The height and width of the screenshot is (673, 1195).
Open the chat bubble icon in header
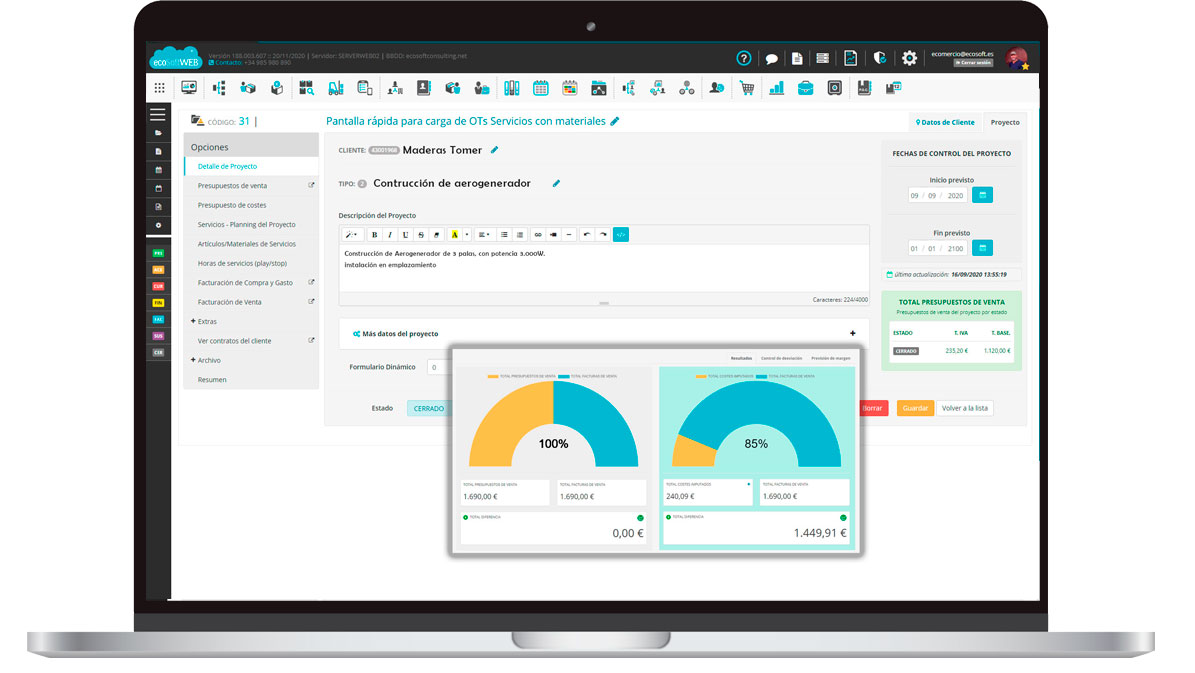[772, 58]
